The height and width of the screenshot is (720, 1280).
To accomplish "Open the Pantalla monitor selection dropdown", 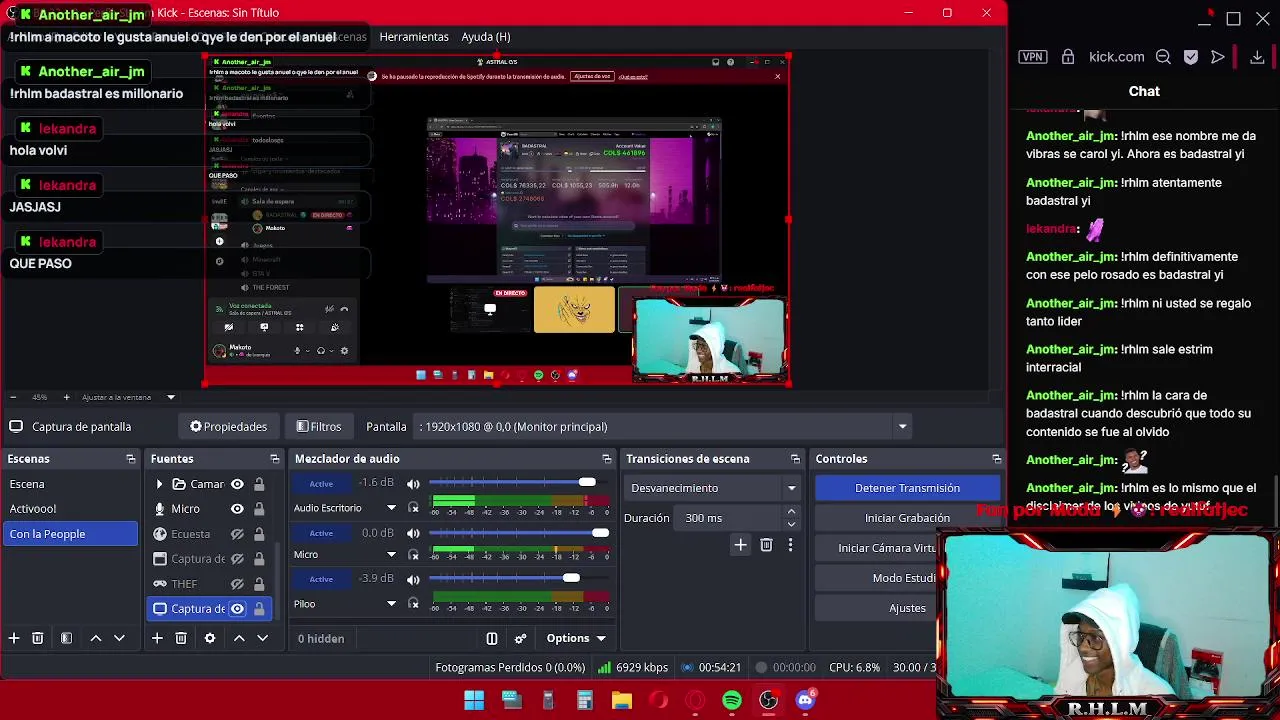I will coord(902,427).
